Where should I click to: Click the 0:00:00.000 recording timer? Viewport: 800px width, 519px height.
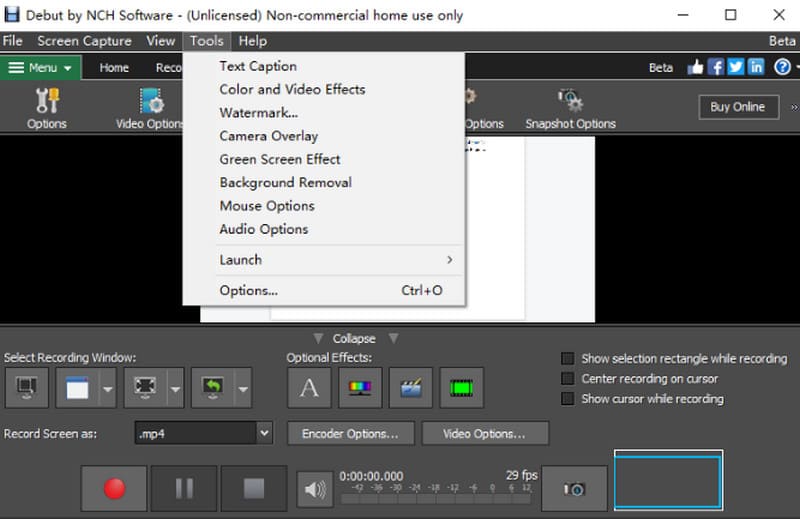point(371,476)
